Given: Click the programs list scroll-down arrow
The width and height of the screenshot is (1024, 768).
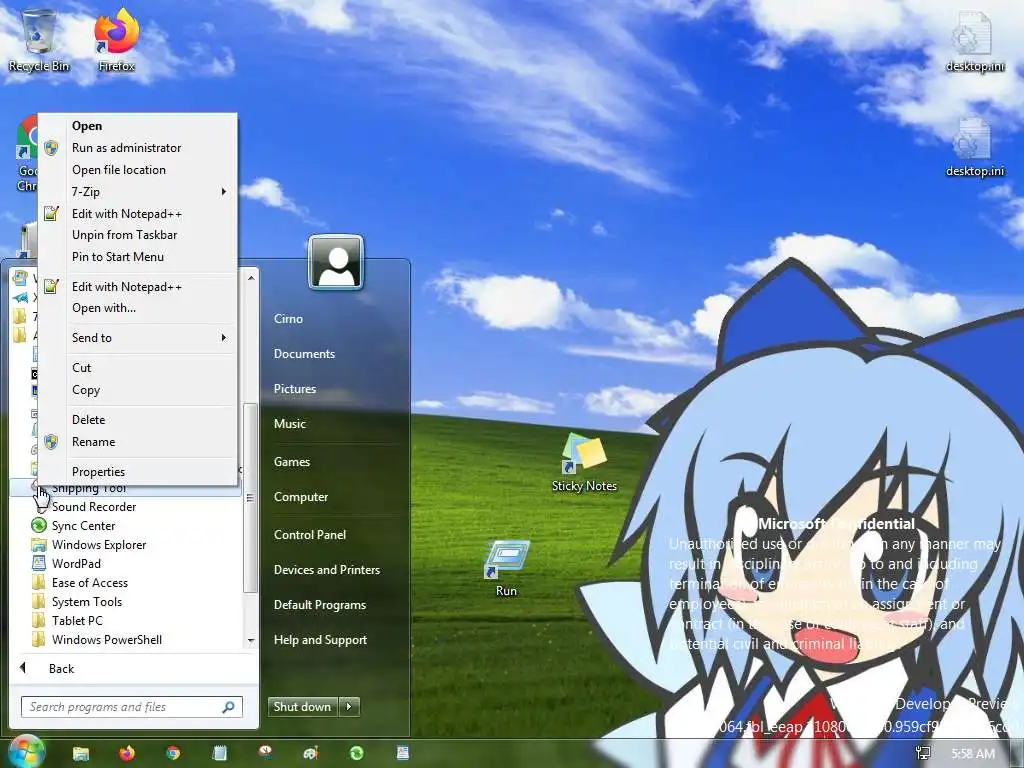Looking at the screenshot, I should point(251,641).
